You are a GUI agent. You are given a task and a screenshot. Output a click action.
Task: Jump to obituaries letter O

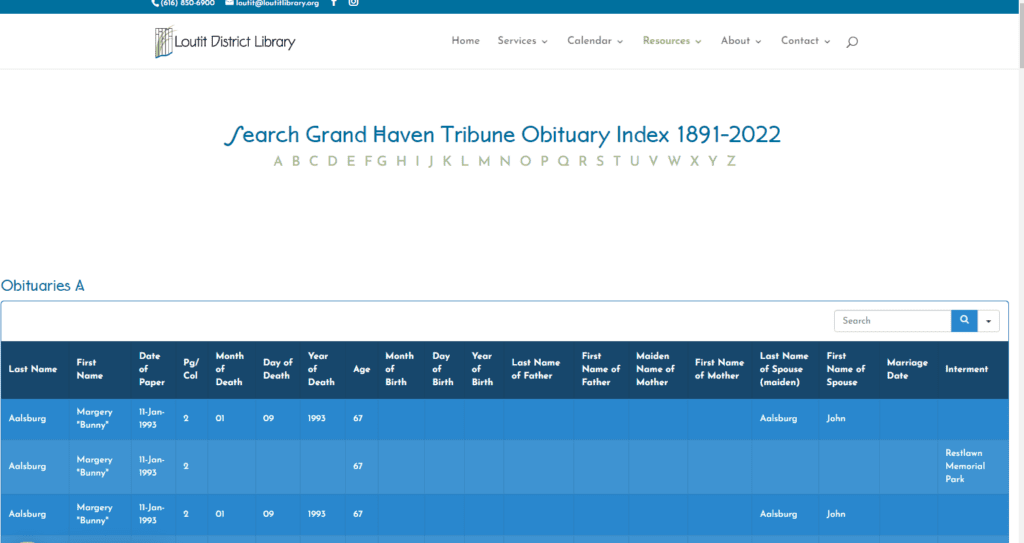click(525, 161)
